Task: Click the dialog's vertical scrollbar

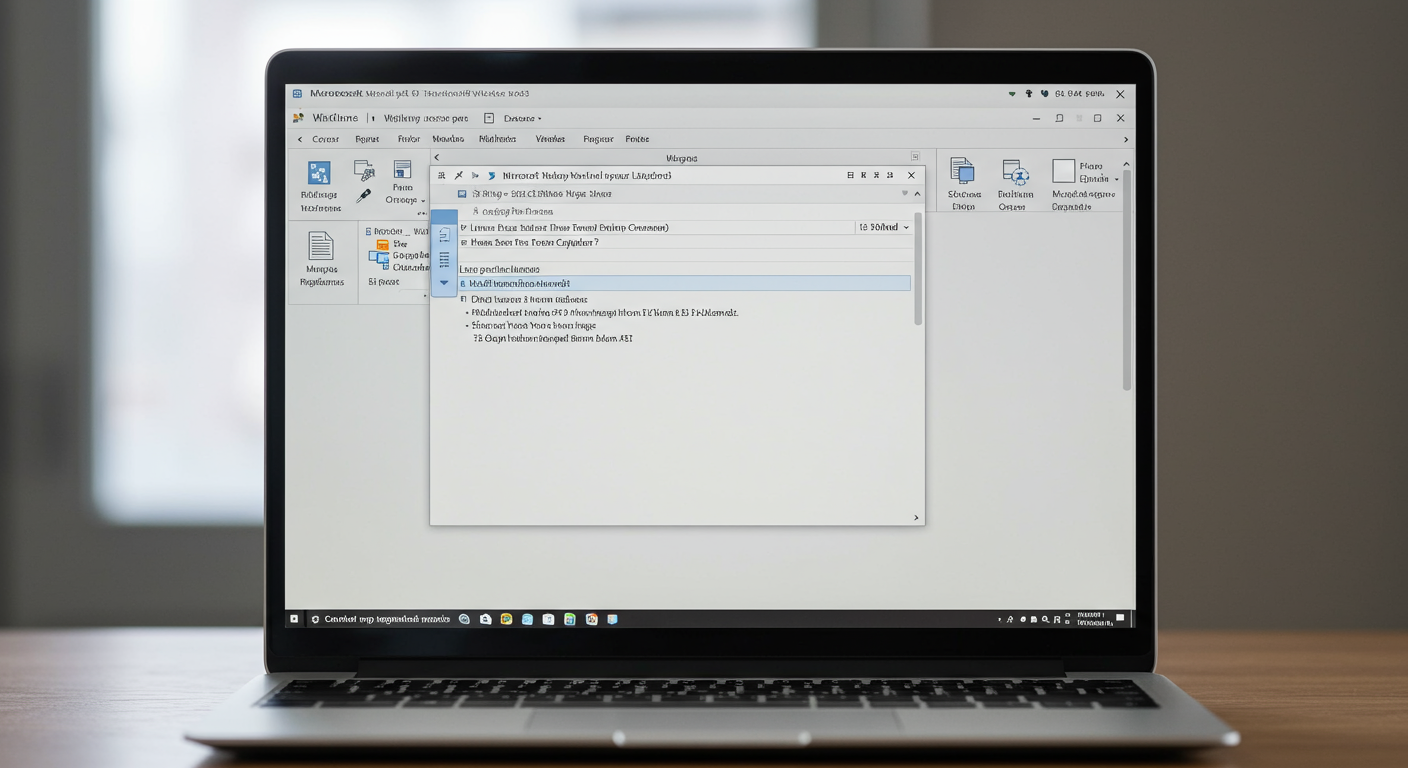Action: click(918, 270)
